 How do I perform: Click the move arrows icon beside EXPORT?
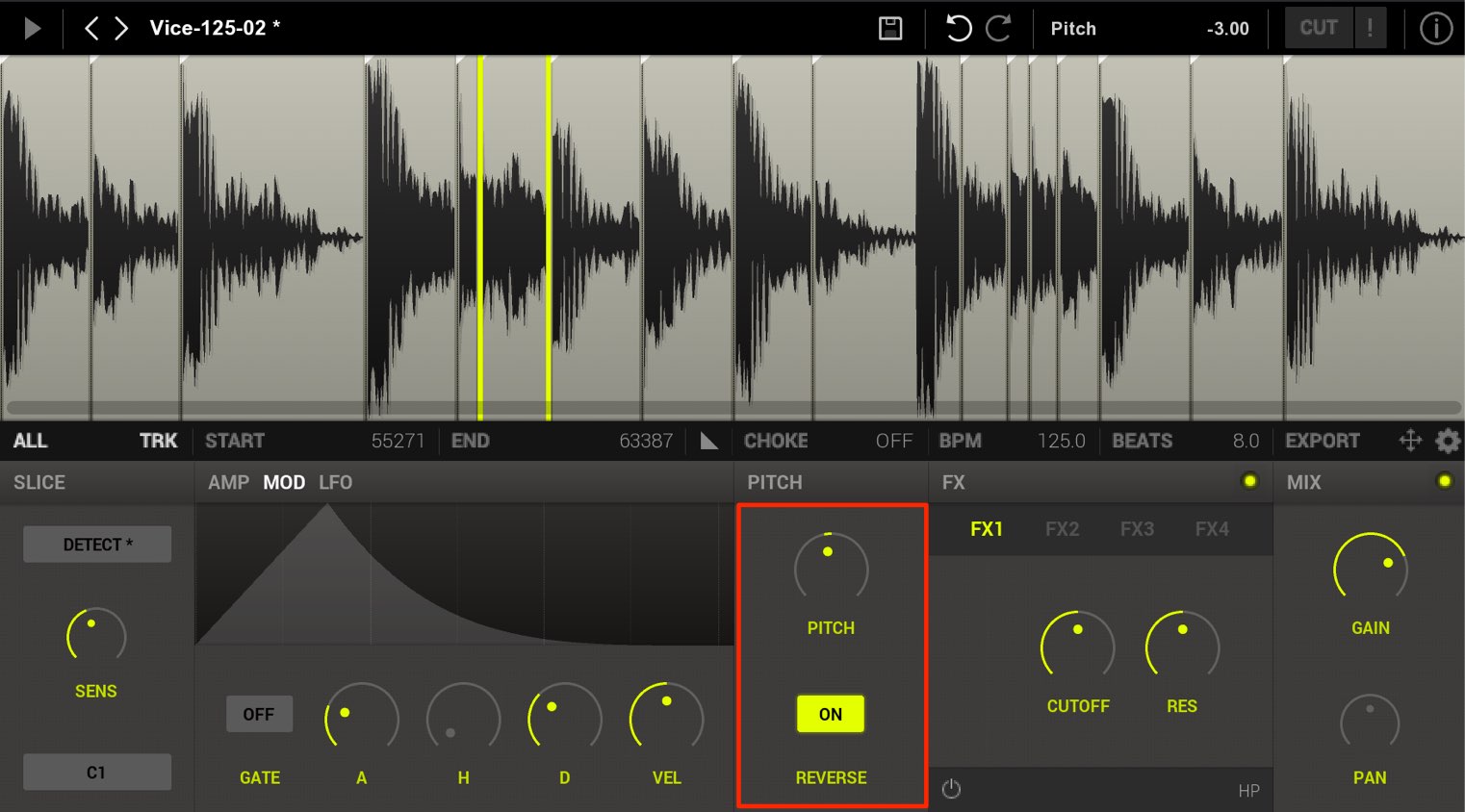coord(1410,441)
